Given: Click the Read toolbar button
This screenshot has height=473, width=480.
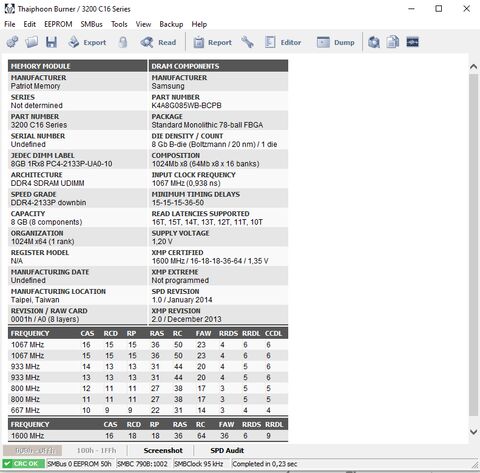Looking at the screenshot, I should coord(158,42).
